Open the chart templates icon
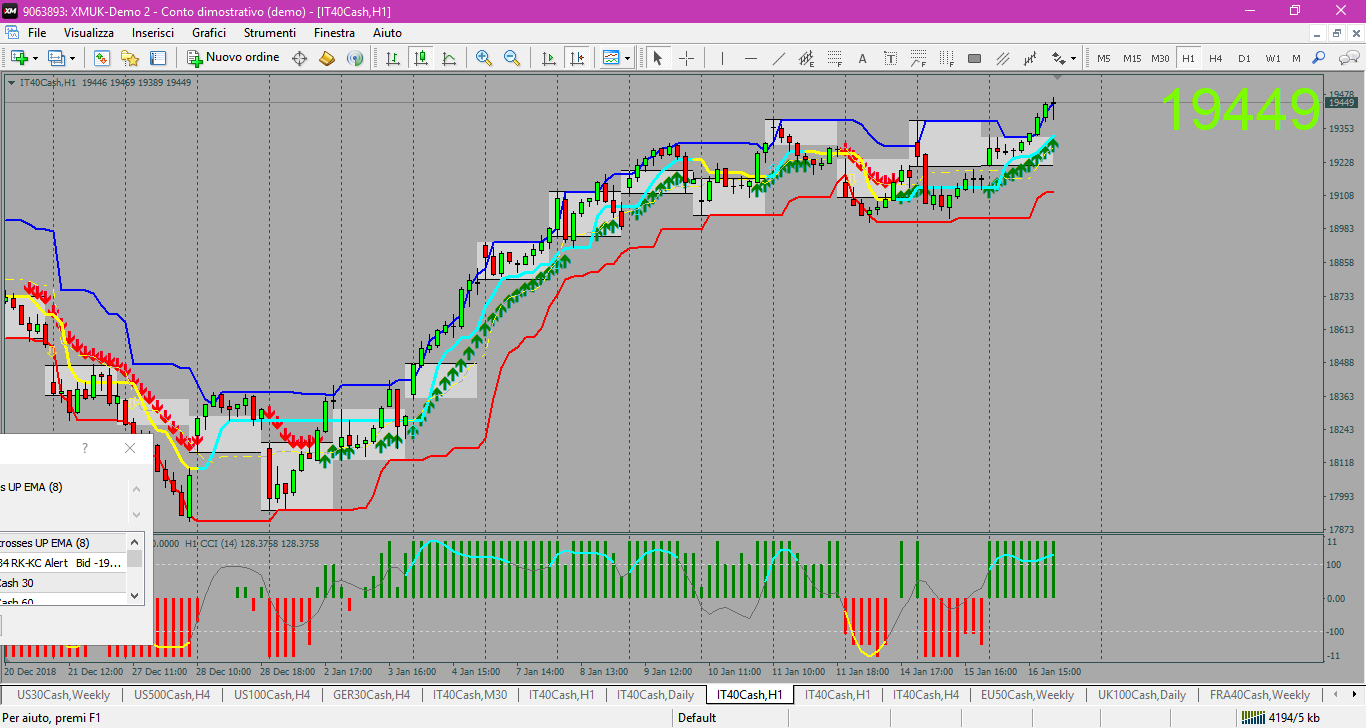 tap(610, 58)
